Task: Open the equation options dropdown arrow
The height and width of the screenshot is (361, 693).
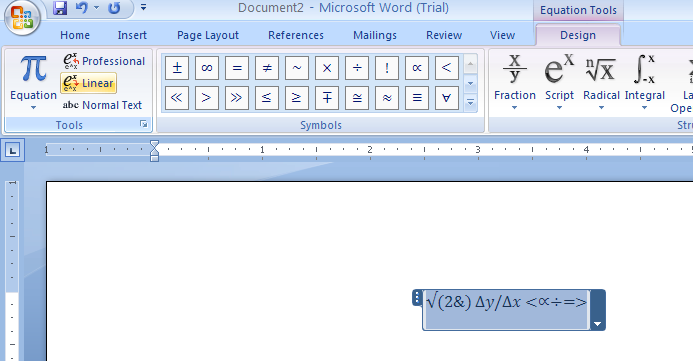Action: pos(598,324)
